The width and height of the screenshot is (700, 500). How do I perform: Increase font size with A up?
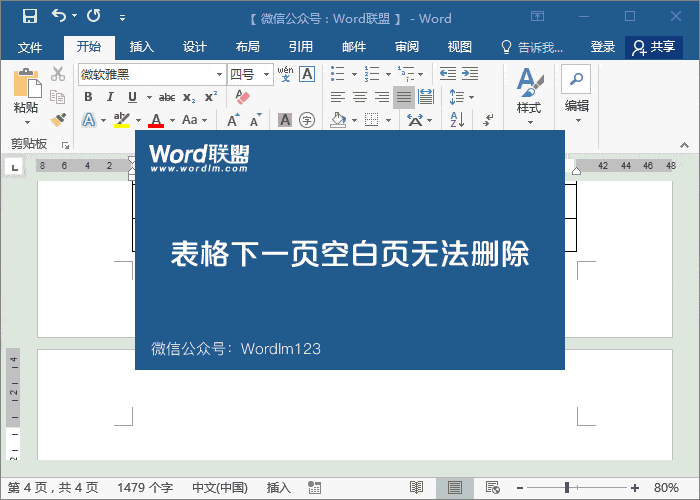point(233,120)
